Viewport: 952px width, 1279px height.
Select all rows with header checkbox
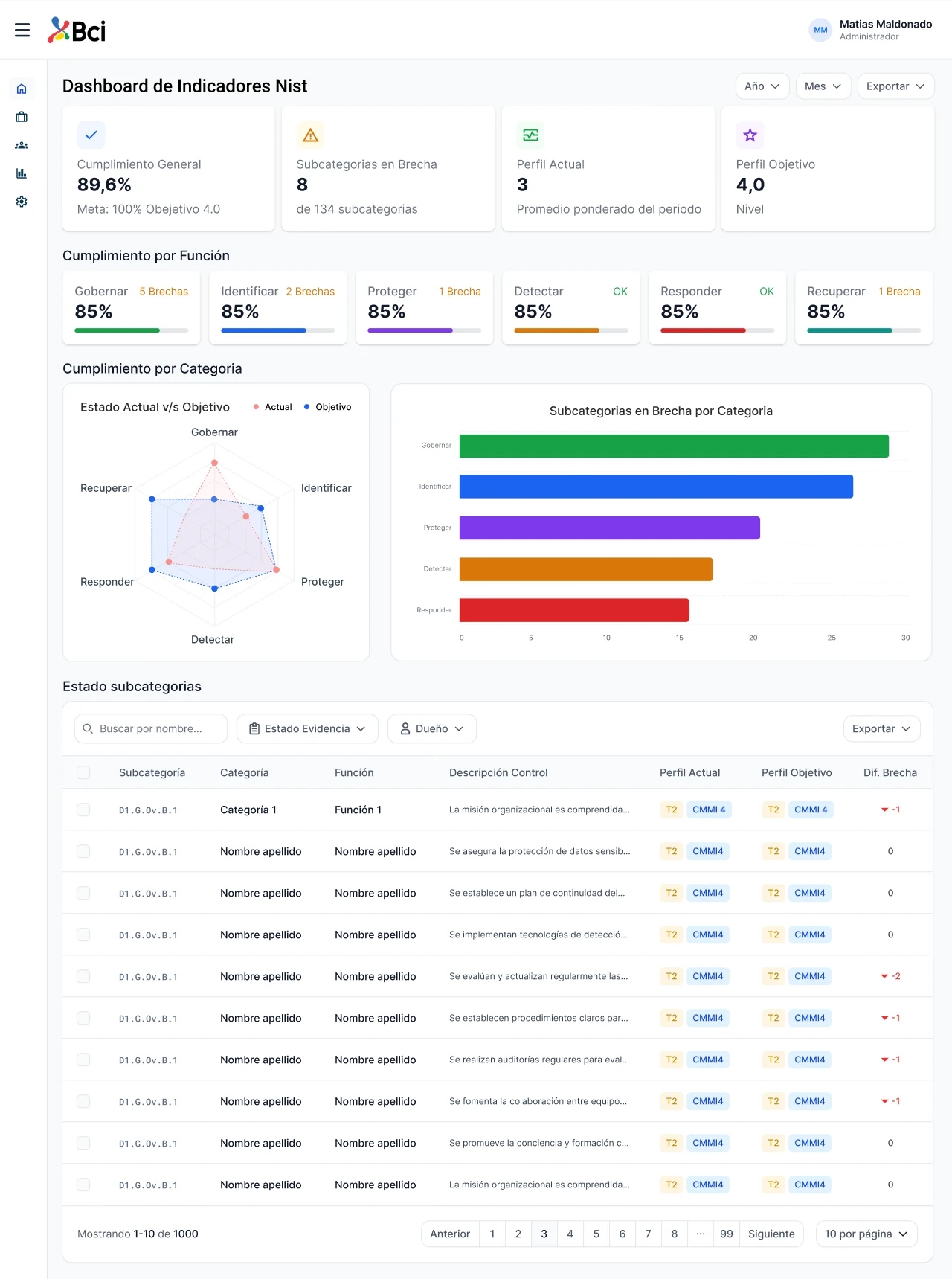(x=83, y=772)
